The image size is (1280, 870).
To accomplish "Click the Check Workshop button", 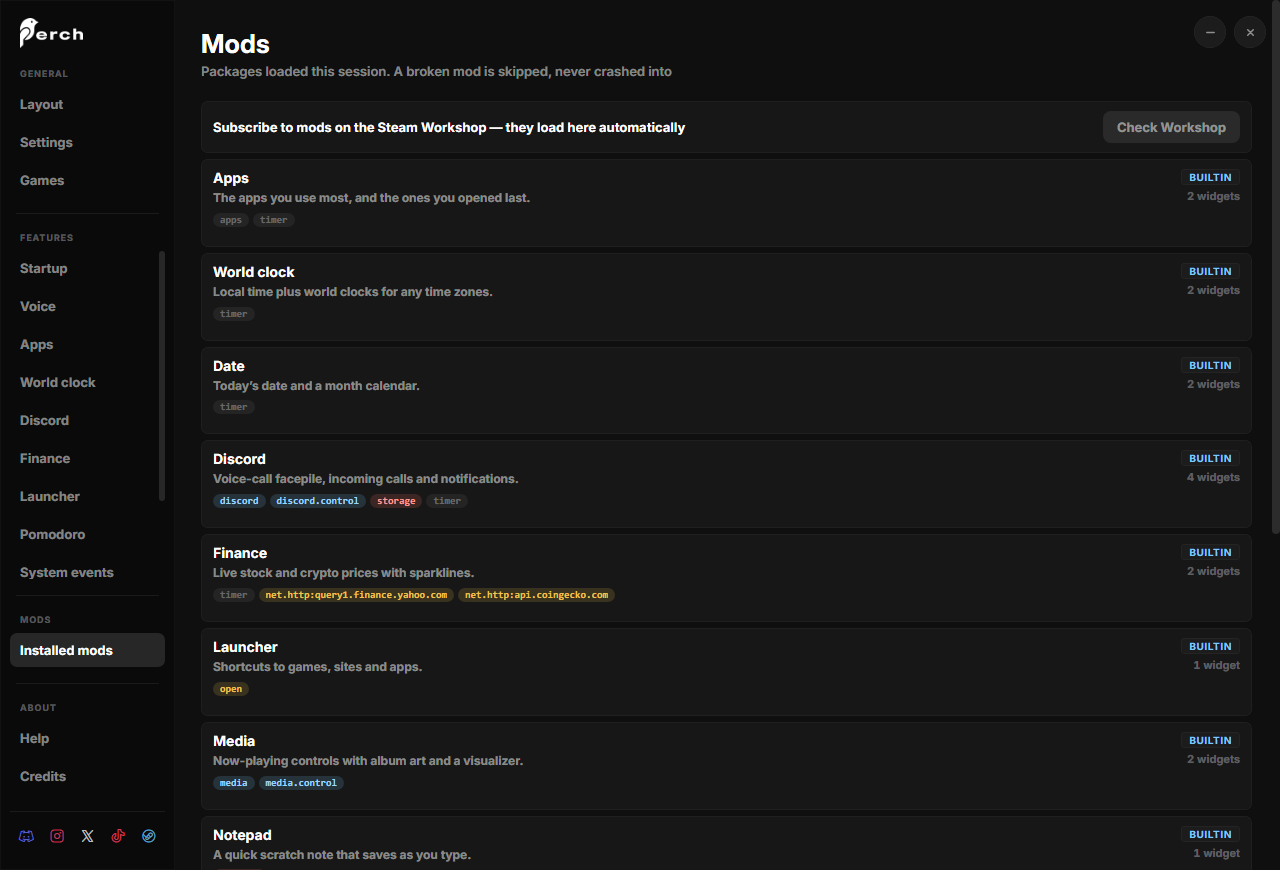I will point(1171,127).
